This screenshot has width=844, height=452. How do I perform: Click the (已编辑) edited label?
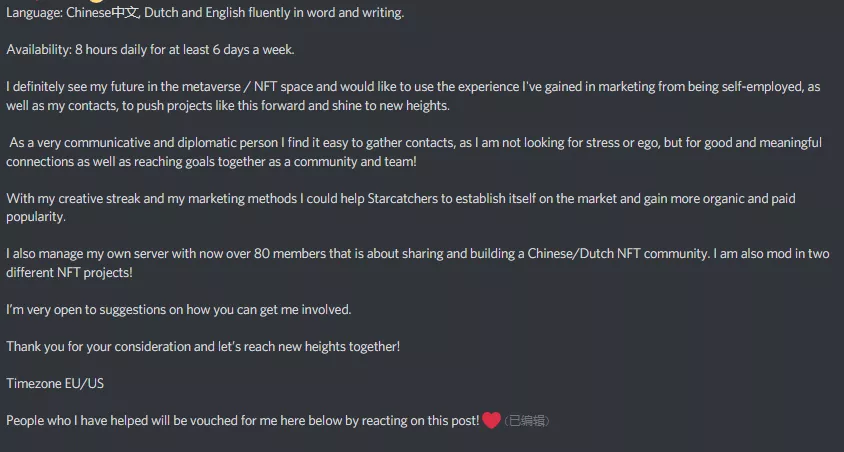[x=526, y=421]
